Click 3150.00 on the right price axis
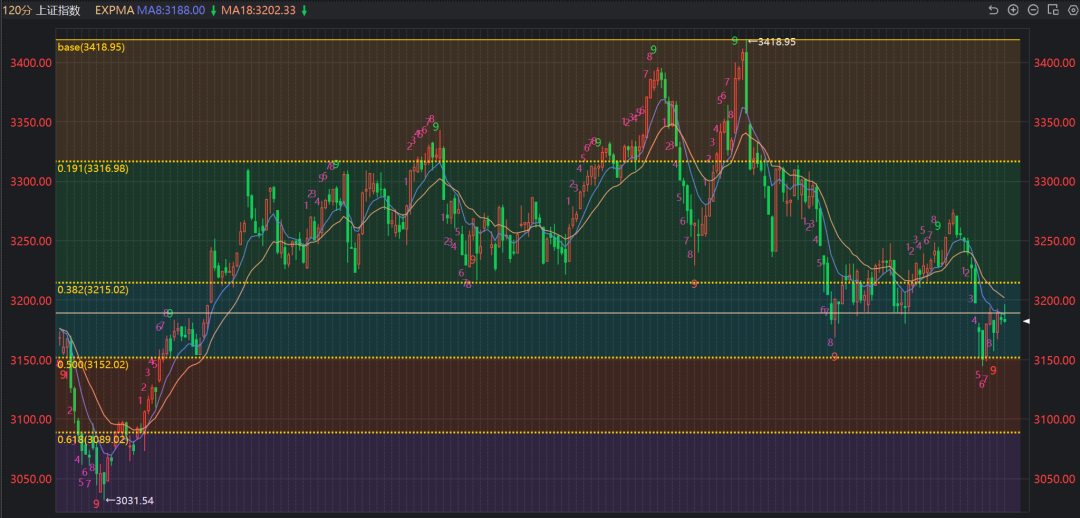 coord(1054,360)
